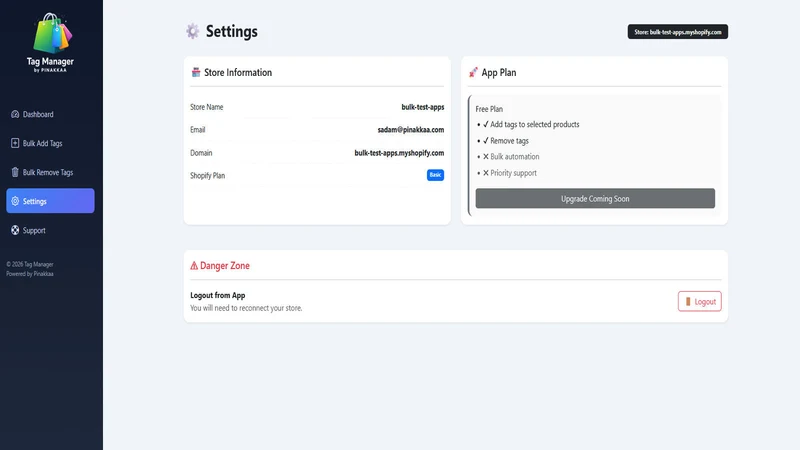Image resolution: width=800 pixels, height=450 pixels.
Task: Click the Store Name label
Action: point(207,107)
